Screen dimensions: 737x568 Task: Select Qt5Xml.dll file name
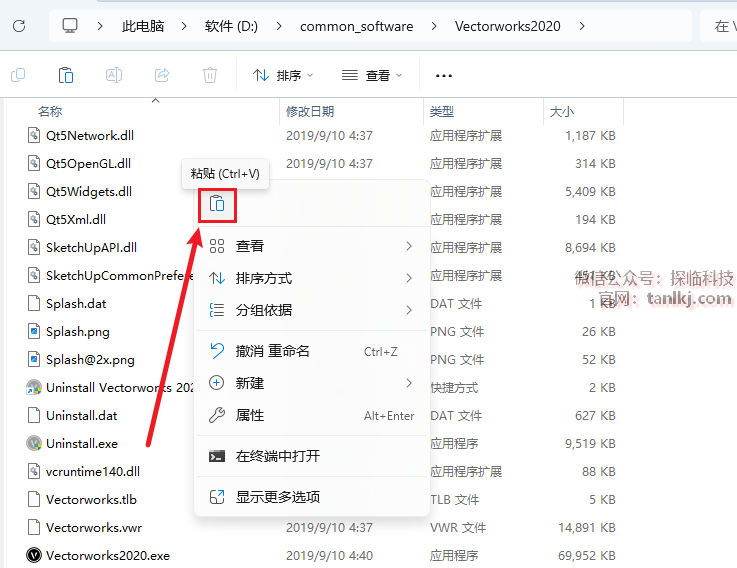(x=76, y=220)
